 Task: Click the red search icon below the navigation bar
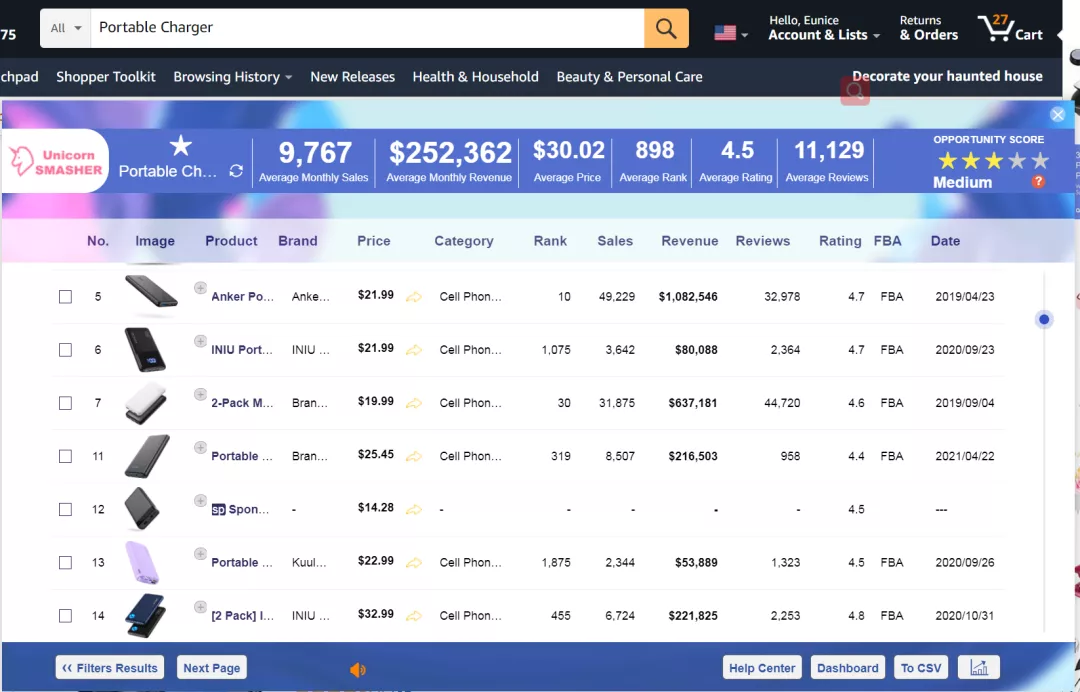coord(855,90)
